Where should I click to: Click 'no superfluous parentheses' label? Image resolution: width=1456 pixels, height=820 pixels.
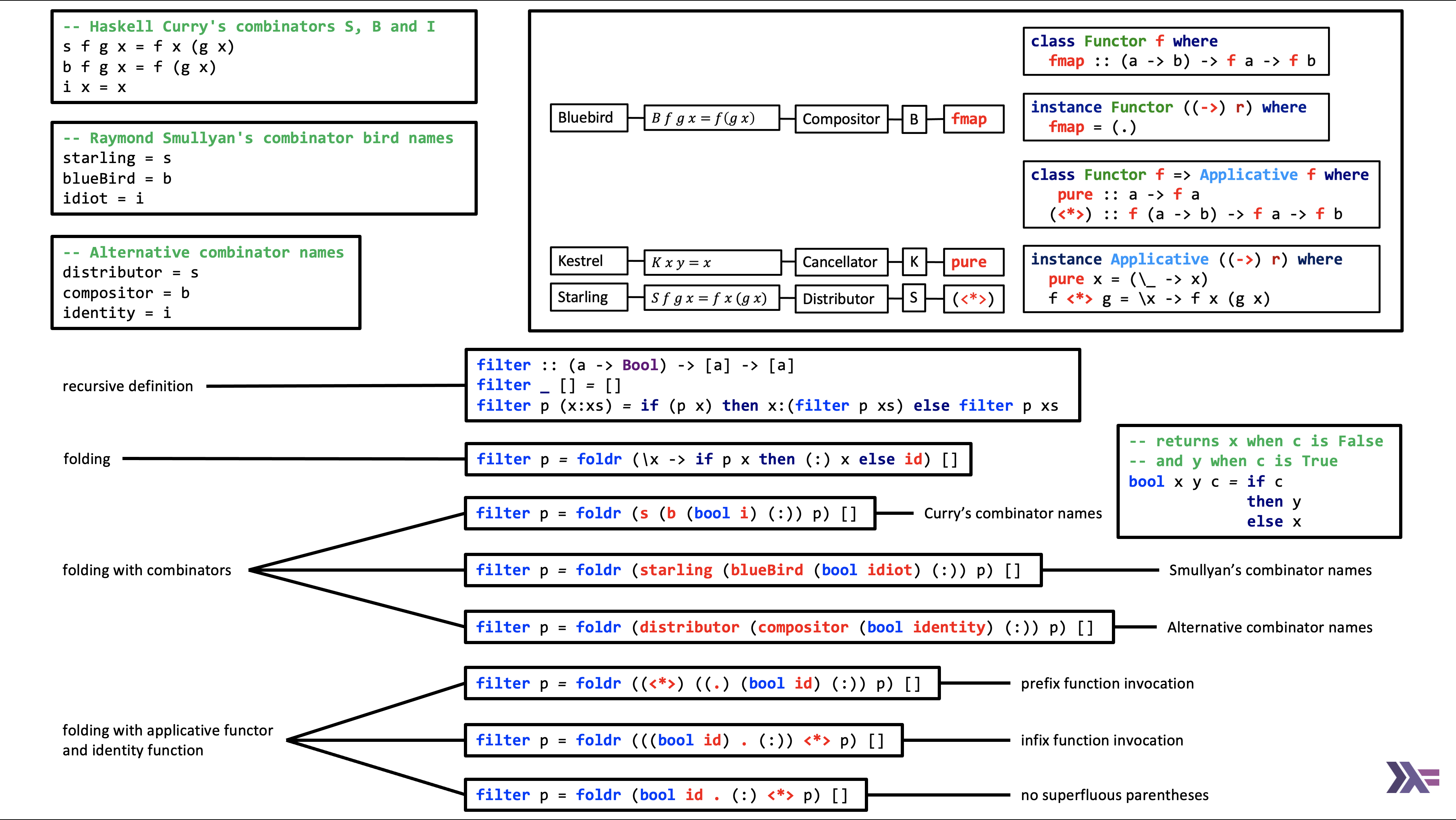[x=1115, y=795]
